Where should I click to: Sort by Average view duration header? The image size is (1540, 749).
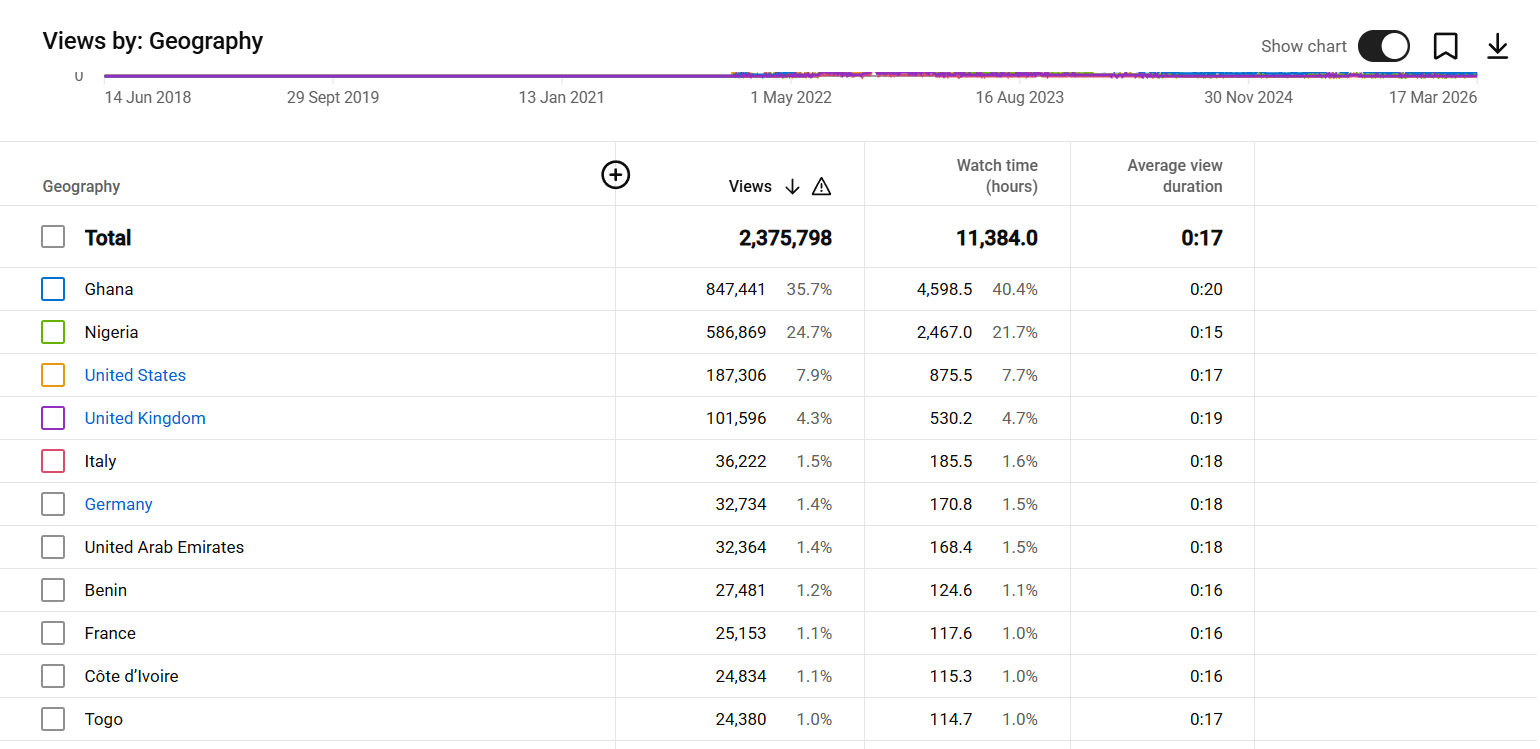[x=1174, y=176]
